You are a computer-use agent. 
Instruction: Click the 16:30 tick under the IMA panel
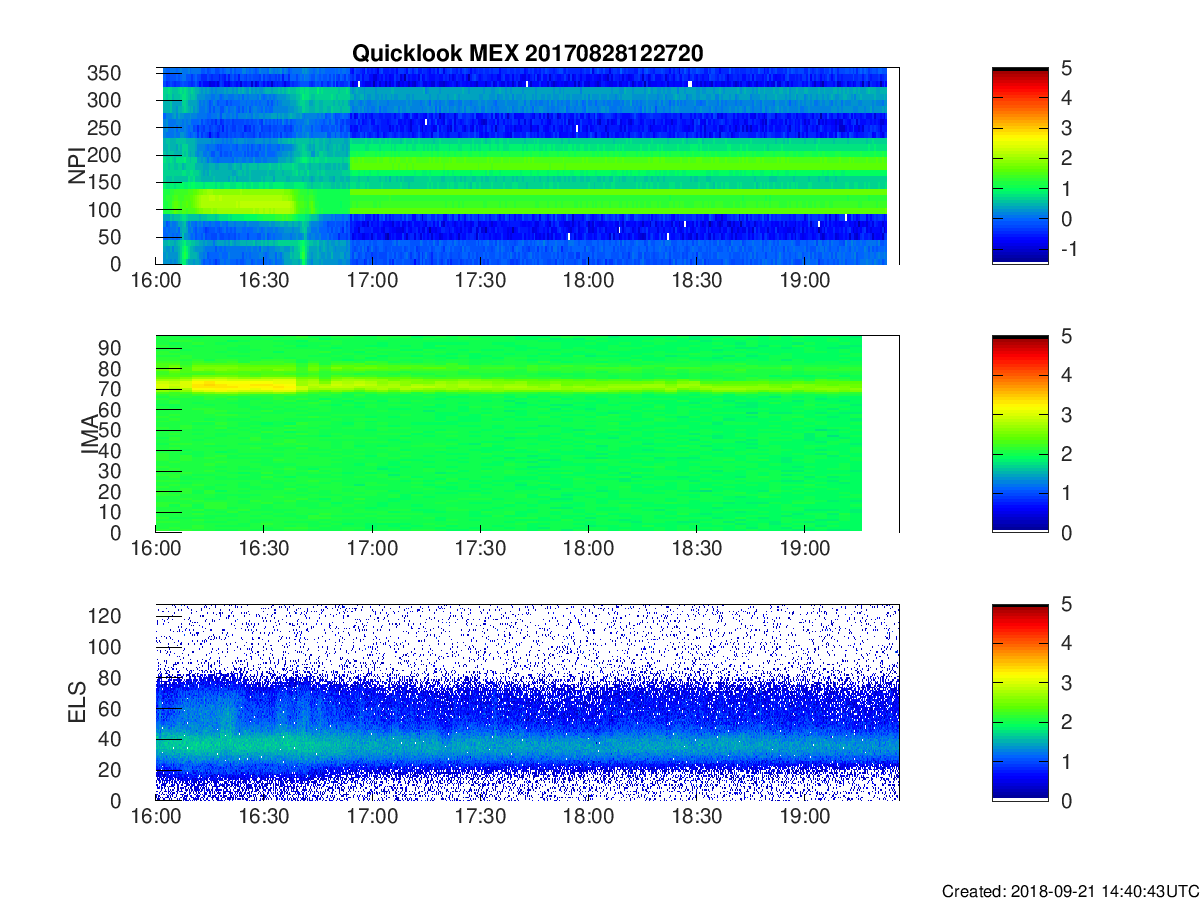[264, 548]
